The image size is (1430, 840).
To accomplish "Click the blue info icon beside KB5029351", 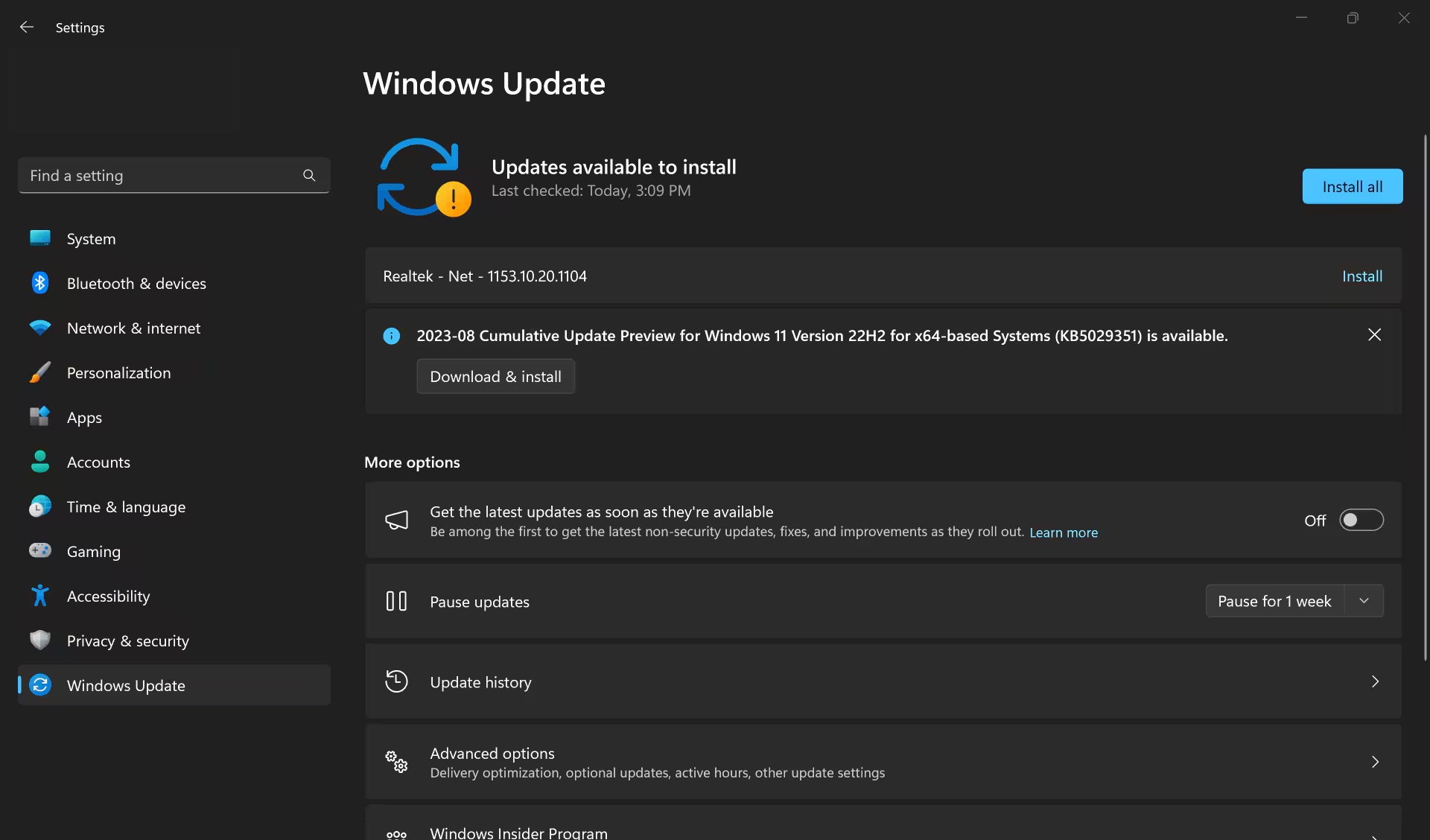I will [391, 336].
